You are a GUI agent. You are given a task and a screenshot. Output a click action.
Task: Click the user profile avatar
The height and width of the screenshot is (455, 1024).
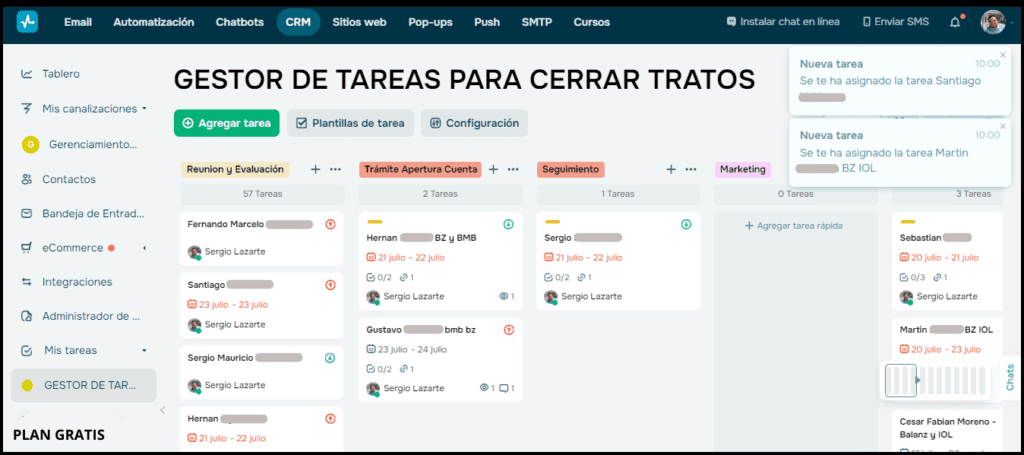[992, 22]
